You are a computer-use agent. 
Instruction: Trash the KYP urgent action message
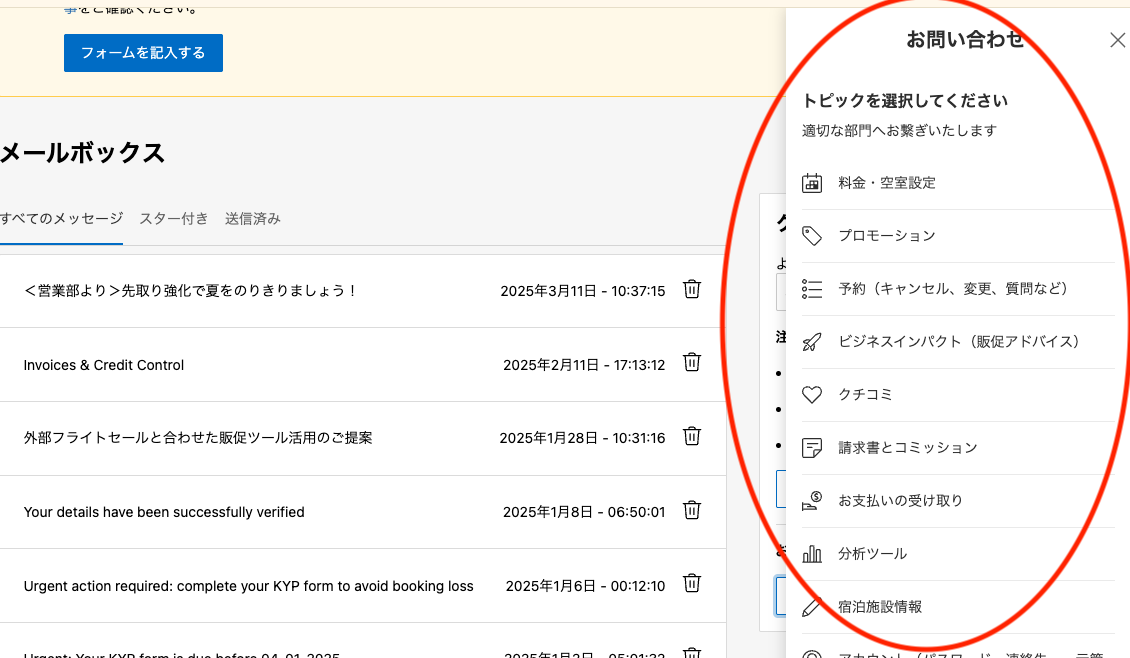click(692, 583)
